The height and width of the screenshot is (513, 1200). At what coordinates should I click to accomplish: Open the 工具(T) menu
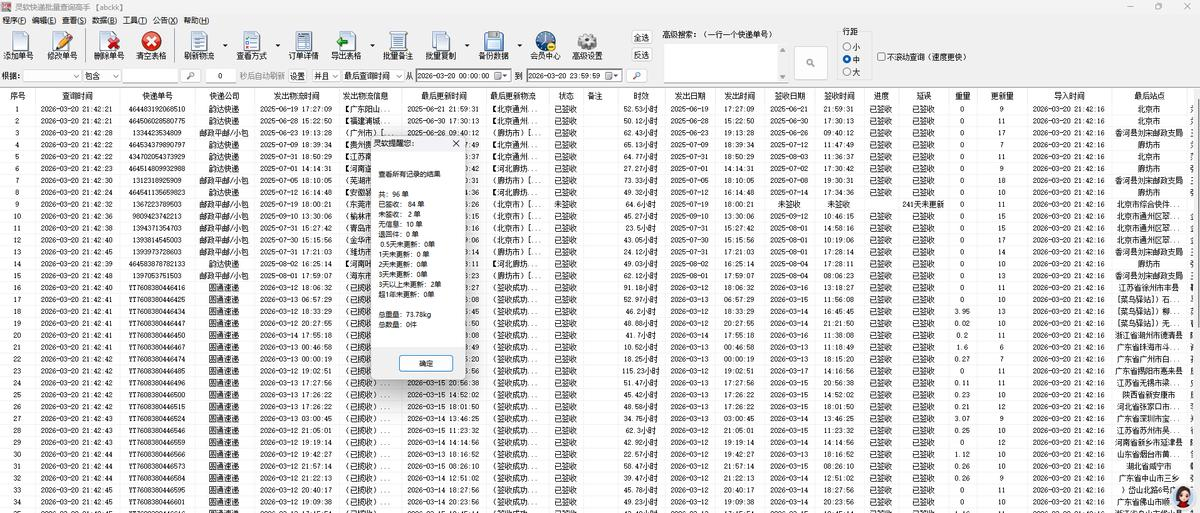click(x=134, y=20)
